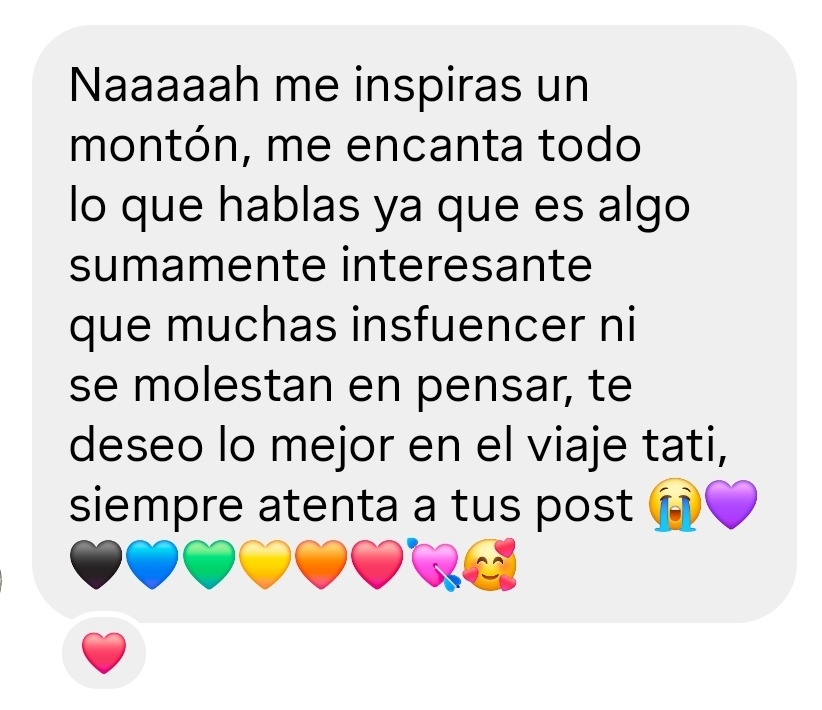
Task: Click the red heart reaction below the message
Action: pyautogui.click(x=104, y=652)
